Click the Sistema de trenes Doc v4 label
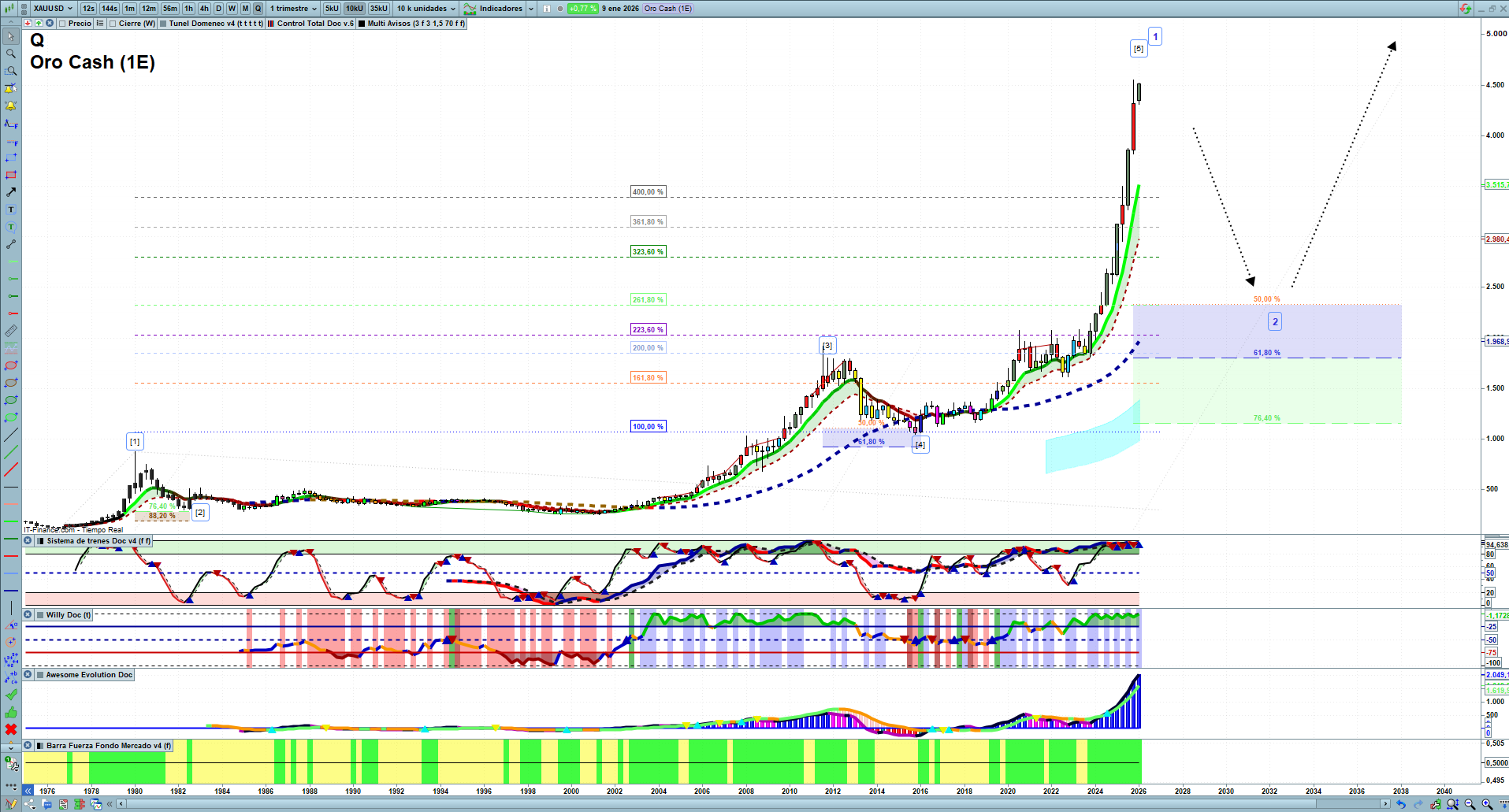 click(98, 541)
